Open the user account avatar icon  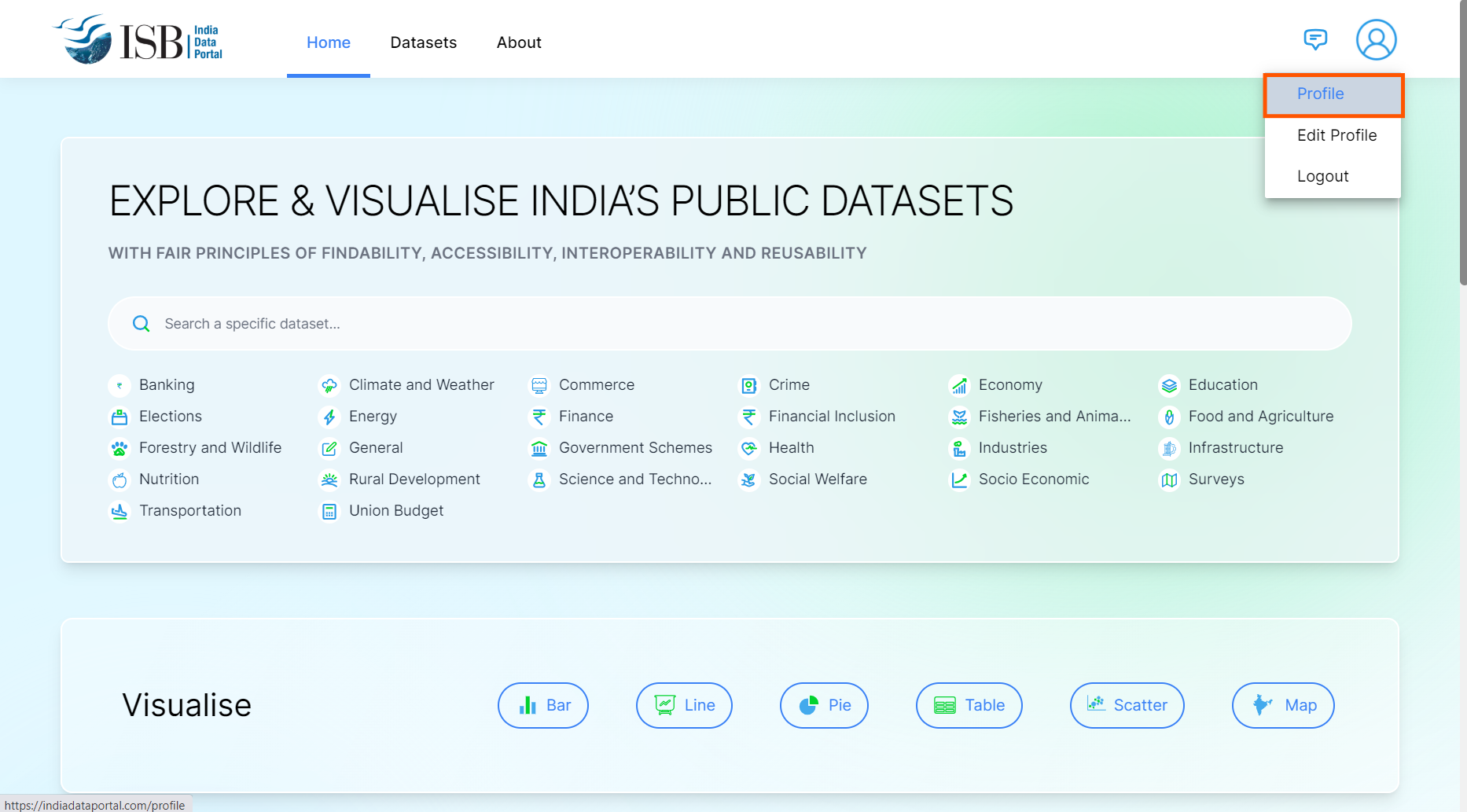coord(1376,40)
